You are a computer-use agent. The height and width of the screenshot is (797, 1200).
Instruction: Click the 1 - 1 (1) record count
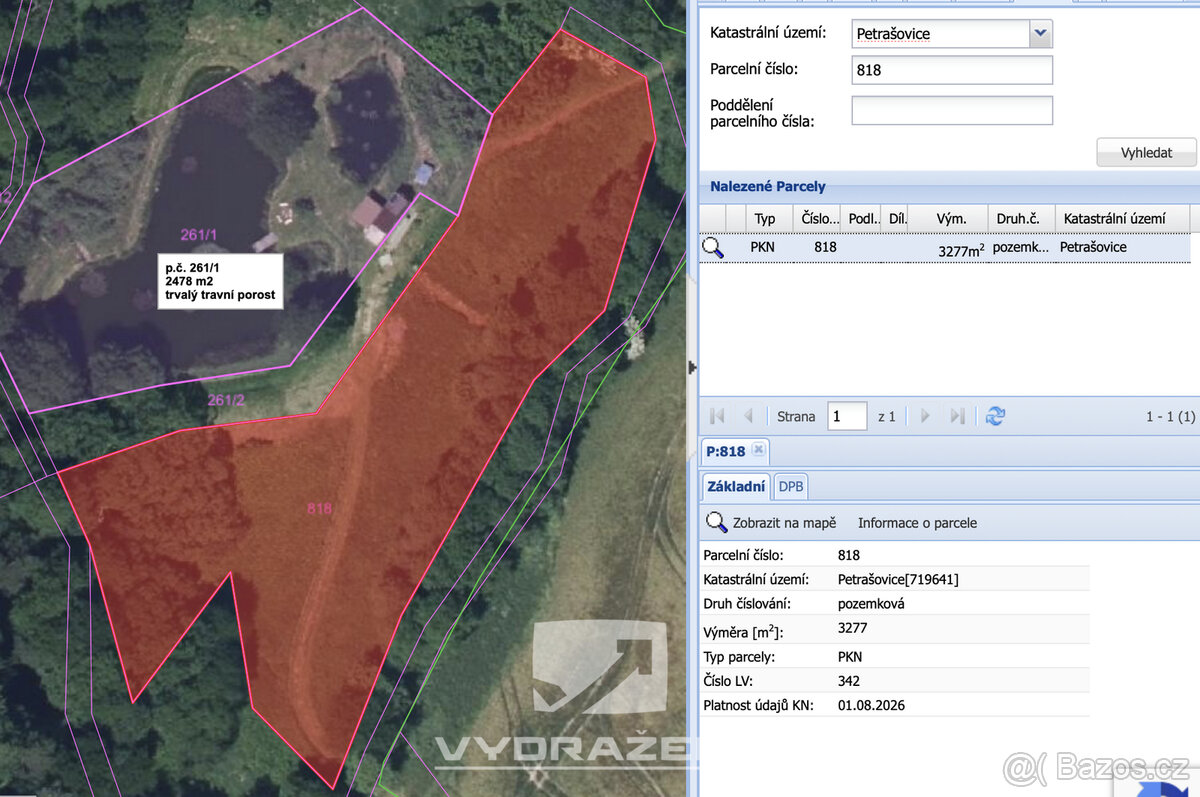(x=1170, y=416)
